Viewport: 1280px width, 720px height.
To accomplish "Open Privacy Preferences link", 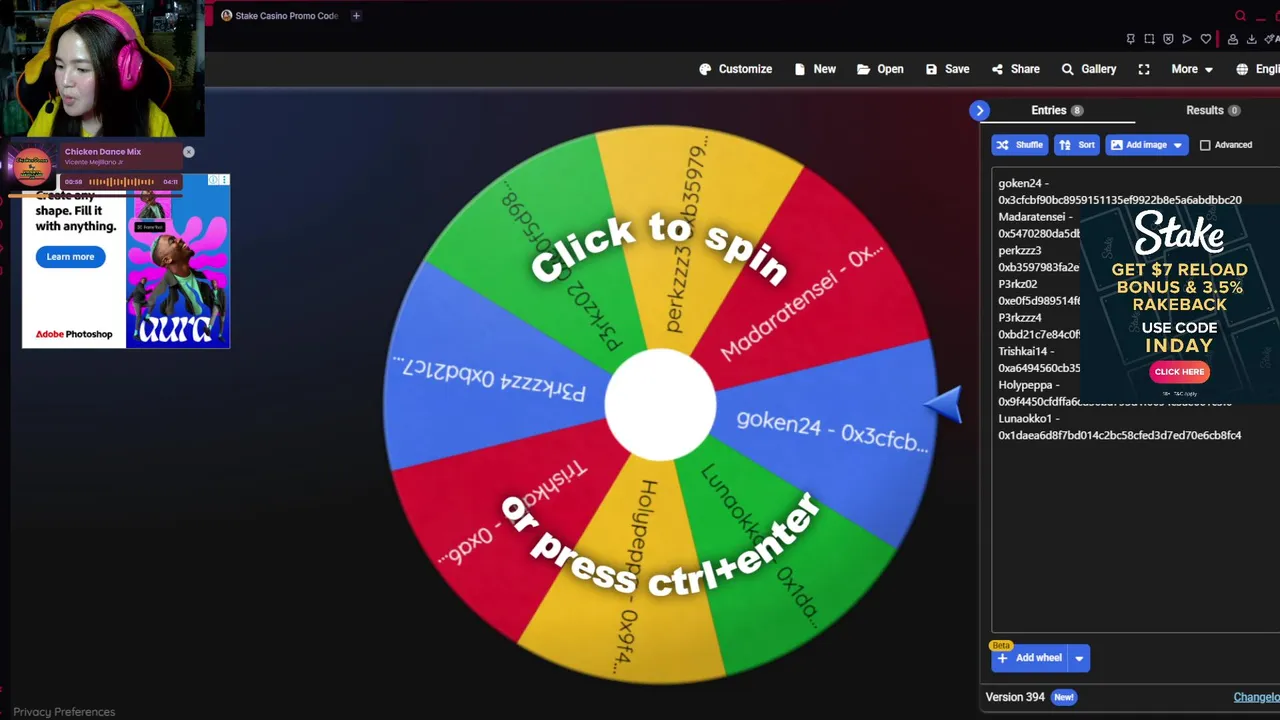I will click(64, 712).
